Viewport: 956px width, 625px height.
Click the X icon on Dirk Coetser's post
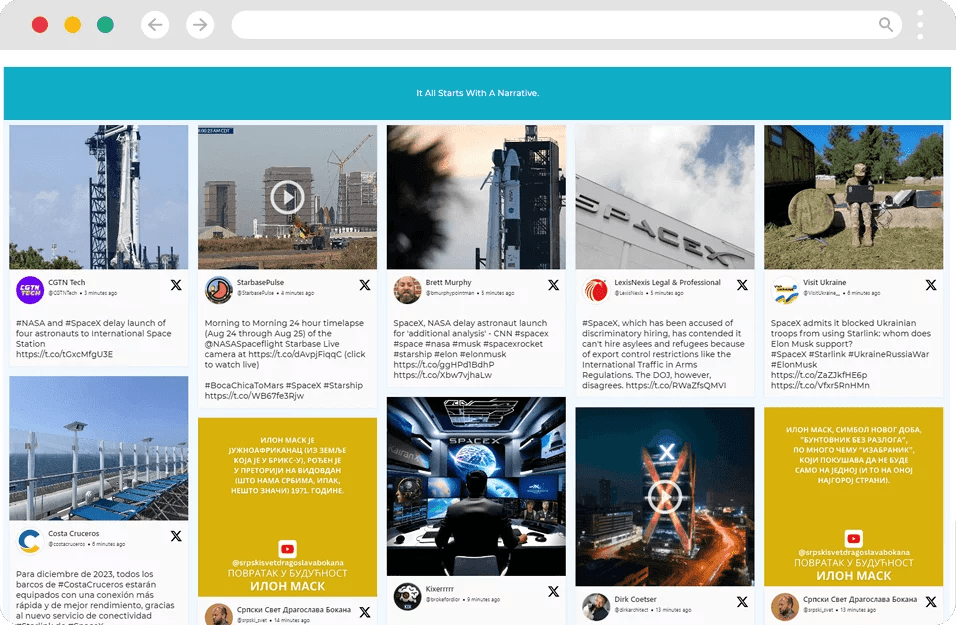pyautogui.click(x=741, y=602)
